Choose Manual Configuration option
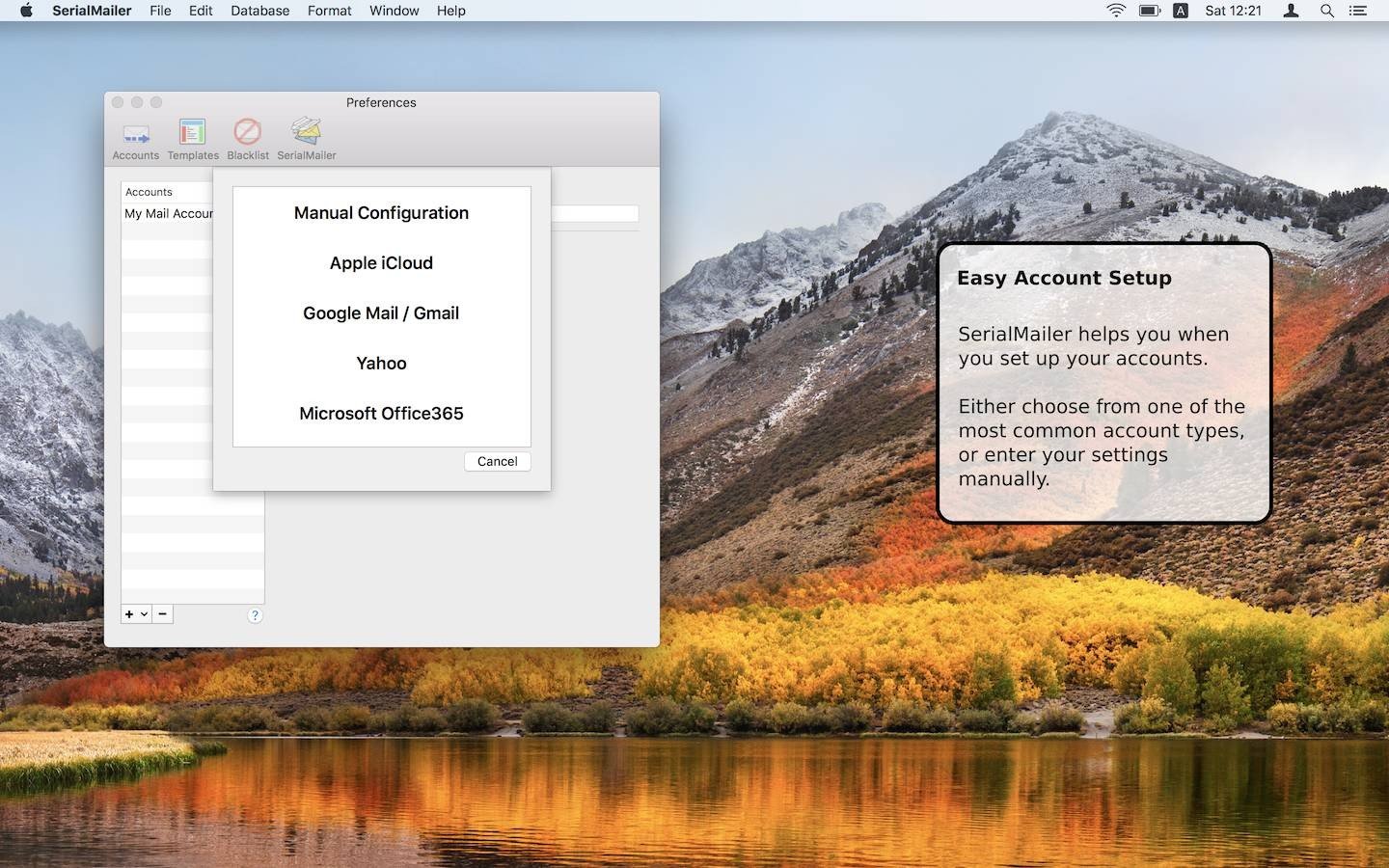 [381, 213]
